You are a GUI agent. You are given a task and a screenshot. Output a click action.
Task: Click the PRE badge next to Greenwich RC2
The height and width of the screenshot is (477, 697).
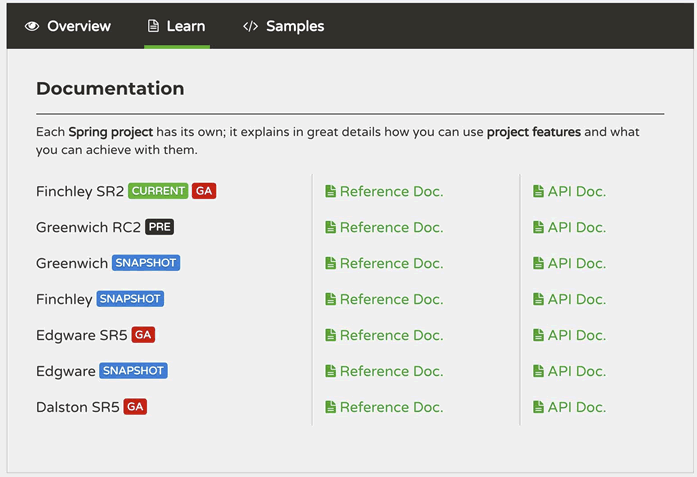159,227
